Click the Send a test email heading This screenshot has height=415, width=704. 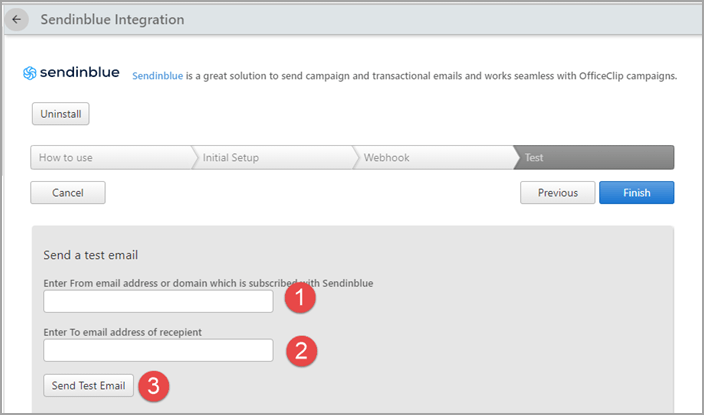click(x=91, y=255)
